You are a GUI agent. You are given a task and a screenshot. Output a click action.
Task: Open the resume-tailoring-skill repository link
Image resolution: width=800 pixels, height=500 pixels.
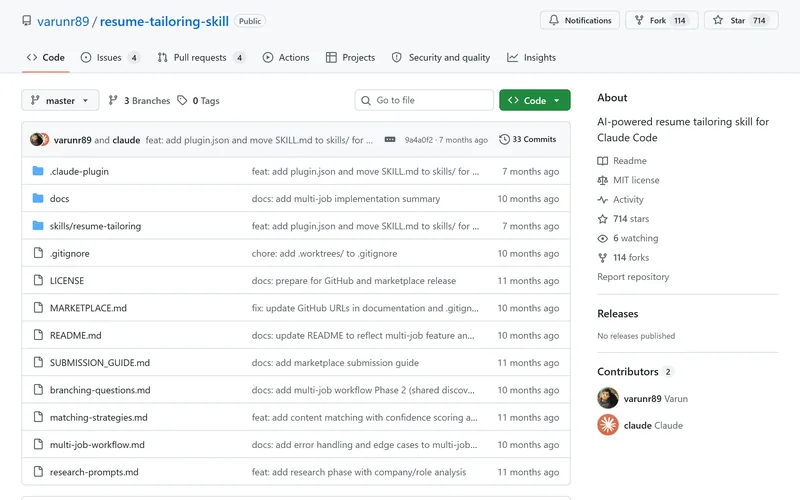tap(164, 21)
